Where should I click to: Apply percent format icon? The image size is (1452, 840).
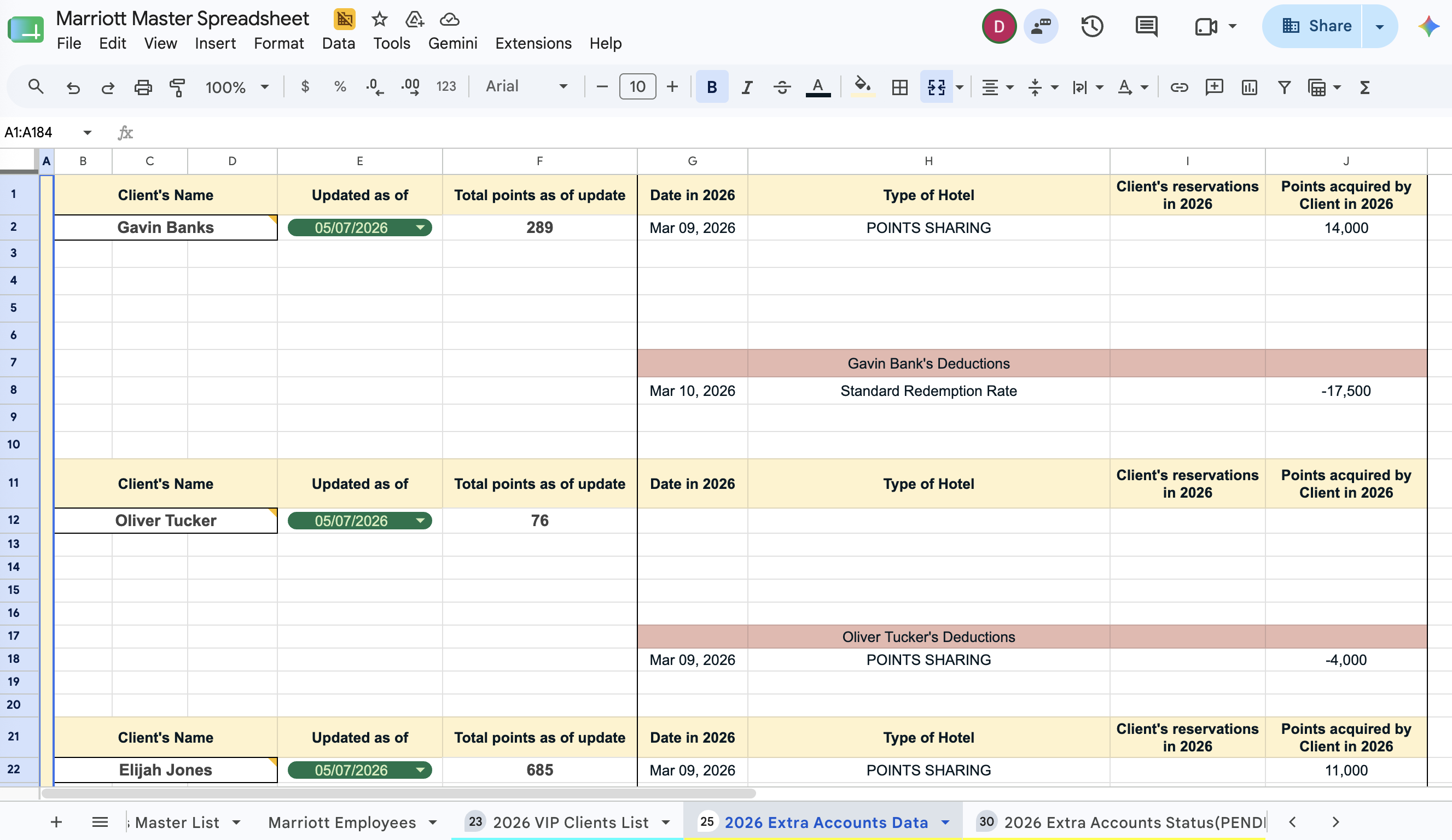pyautogui.click(x=340, y=87)
